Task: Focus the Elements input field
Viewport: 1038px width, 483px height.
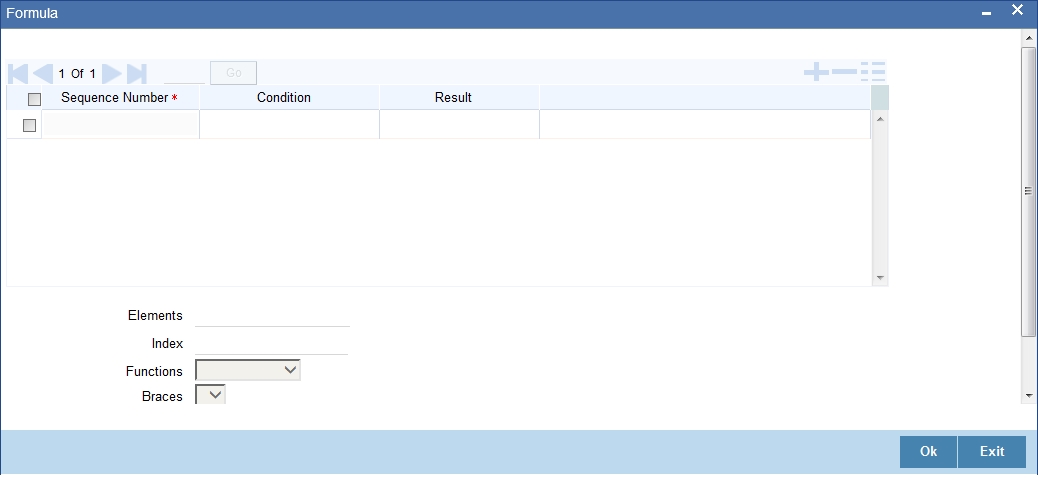Action: pos(272,316)
